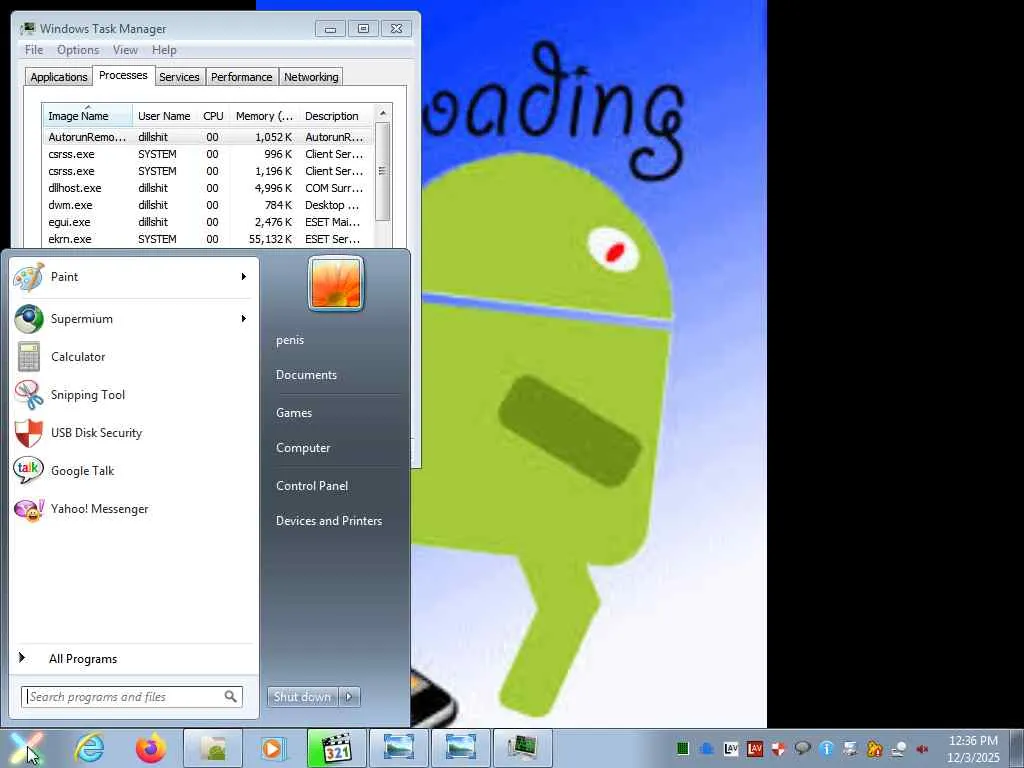Open the Help menu in Task Manager
This screenshot has width=1024, height=768.
[164, 50]
